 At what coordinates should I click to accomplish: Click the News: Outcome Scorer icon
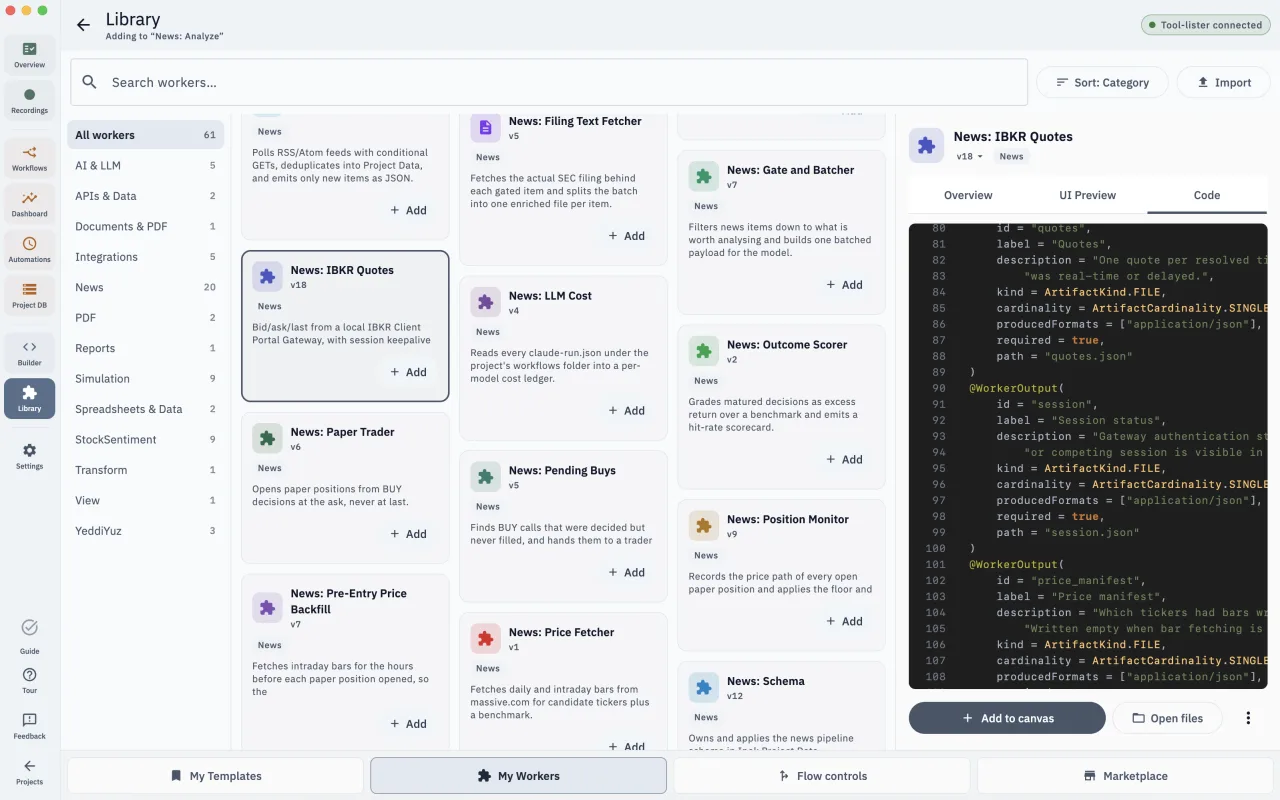(703, 351)
